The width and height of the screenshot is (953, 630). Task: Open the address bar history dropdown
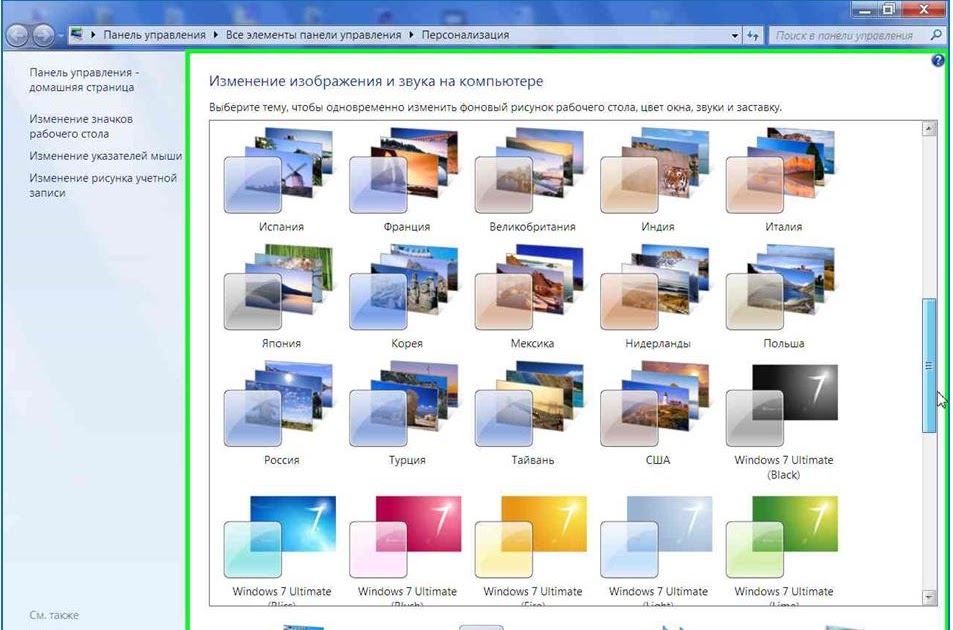click(x=735, y=35)
